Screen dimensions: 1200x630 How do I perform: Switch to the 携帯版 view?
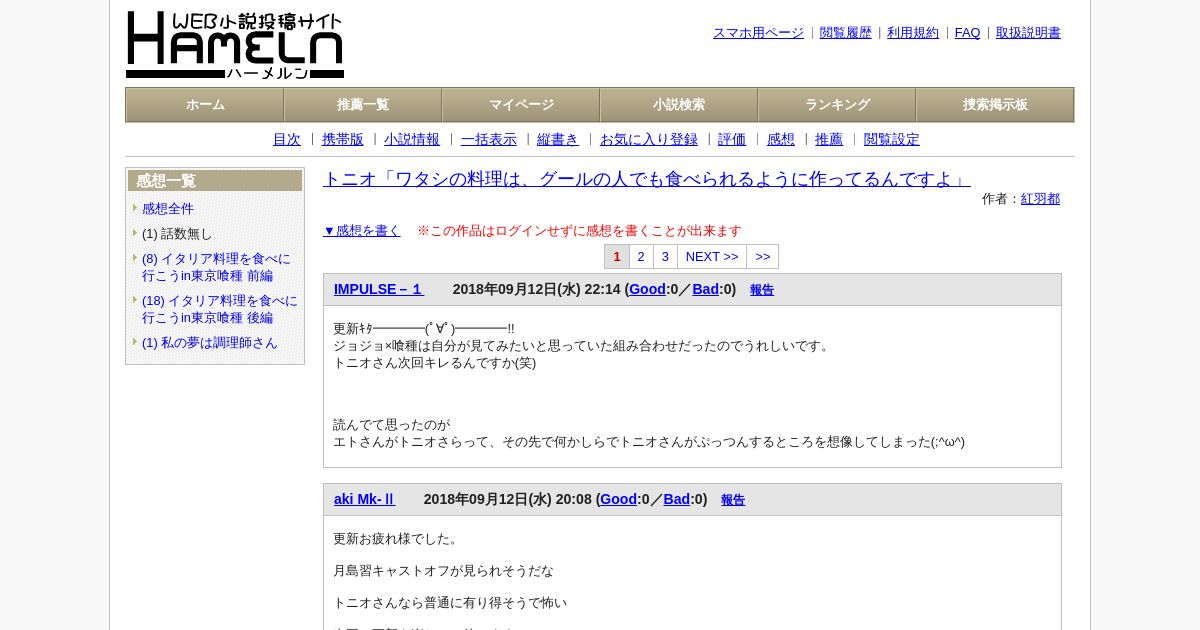click(343, 140)
